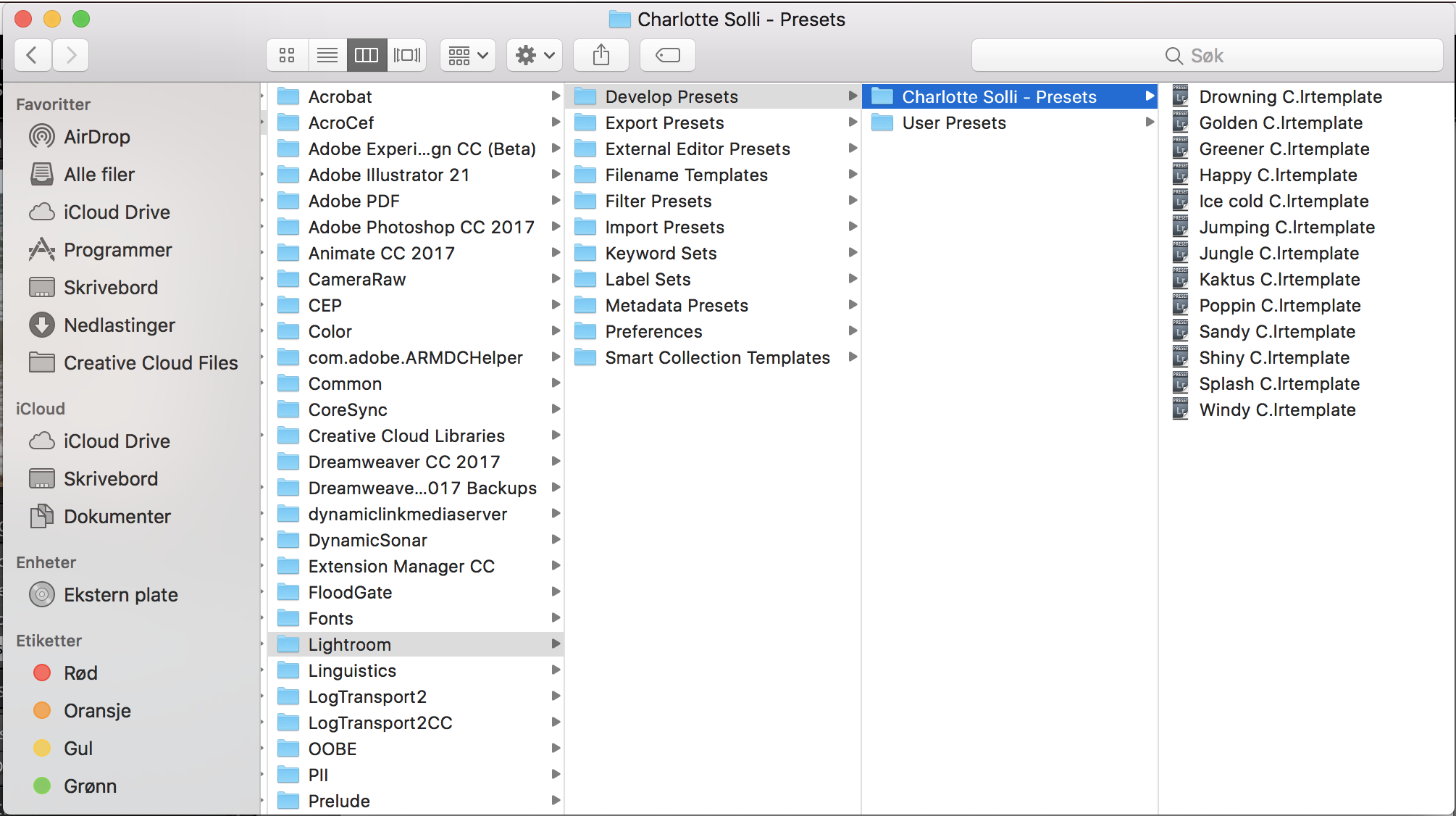1456x816 pixels.
Task: Select Charlotte Solli - Presets folder
Action: 1010,96
